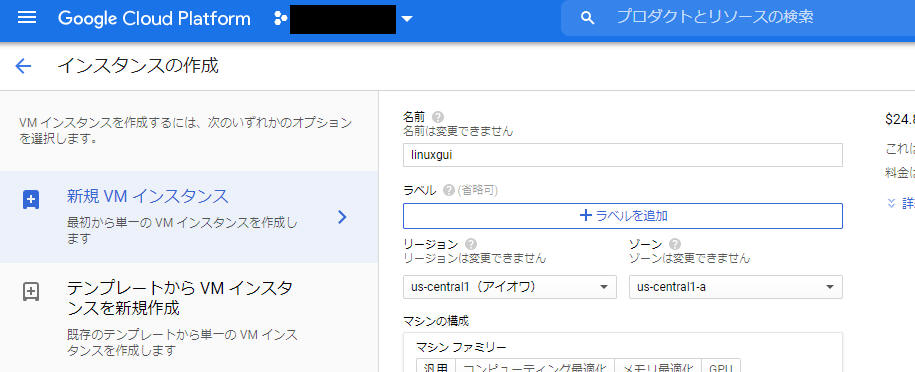Click the linuxgui name input field

pos(623,155)
